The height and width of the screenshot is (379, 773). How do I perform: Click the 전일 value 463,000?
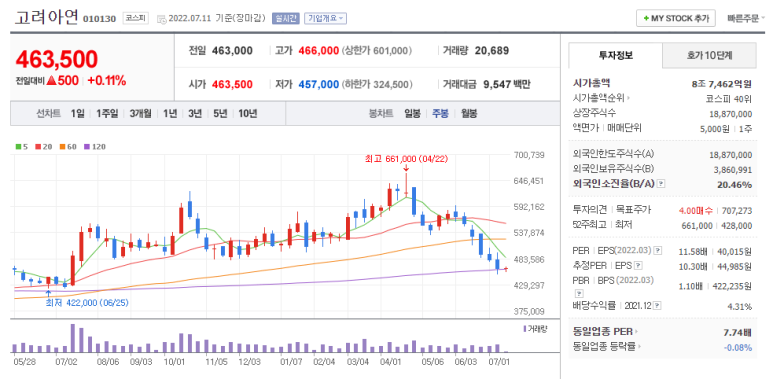[x=232, y=51]
